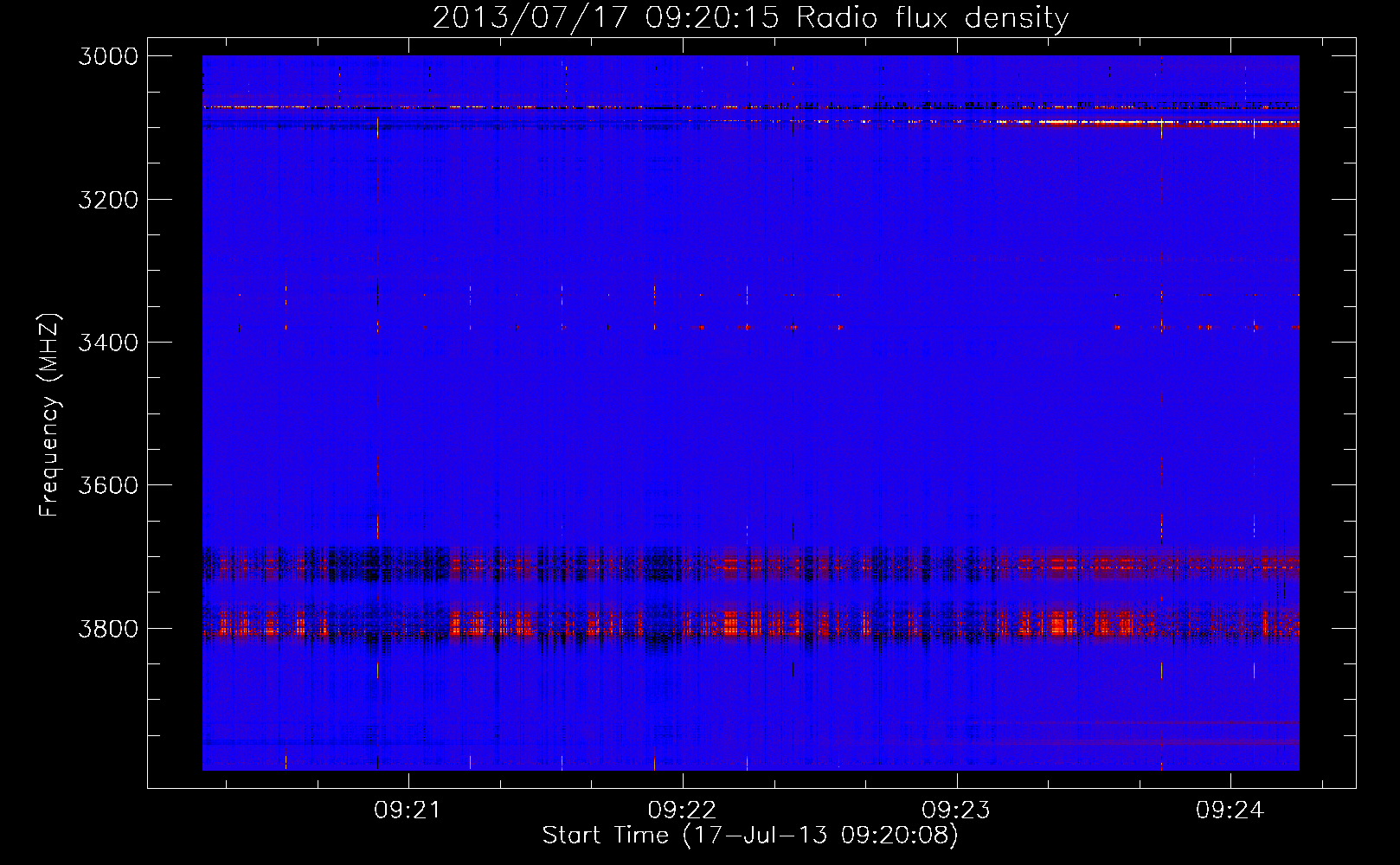Click the 3000 frequency tick label

click(x=108, y=56)
